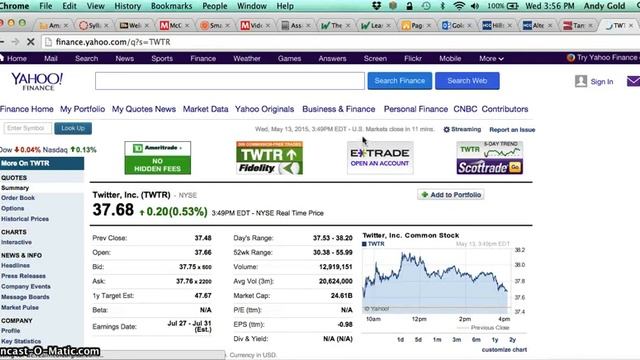Viewport: 640px width, 360px height.
Task: Click the Search Finance button
Action: pos(400,81)
